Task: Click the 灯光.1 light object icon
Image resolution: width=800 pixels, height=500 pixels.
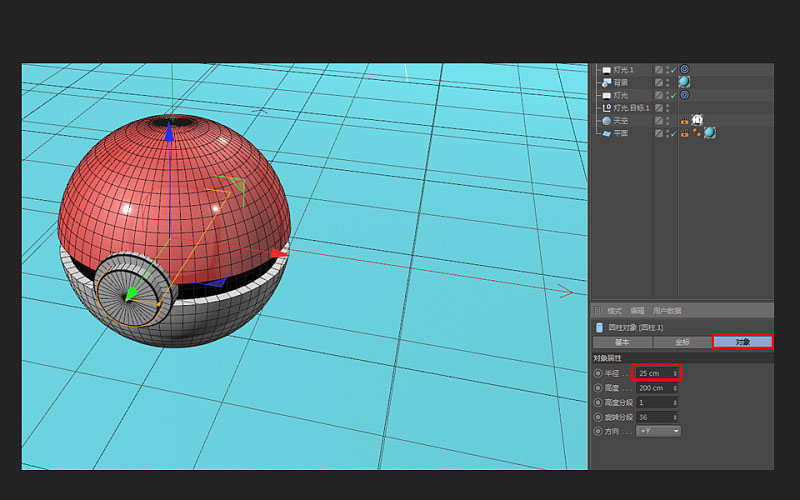Action: (606, 70)
